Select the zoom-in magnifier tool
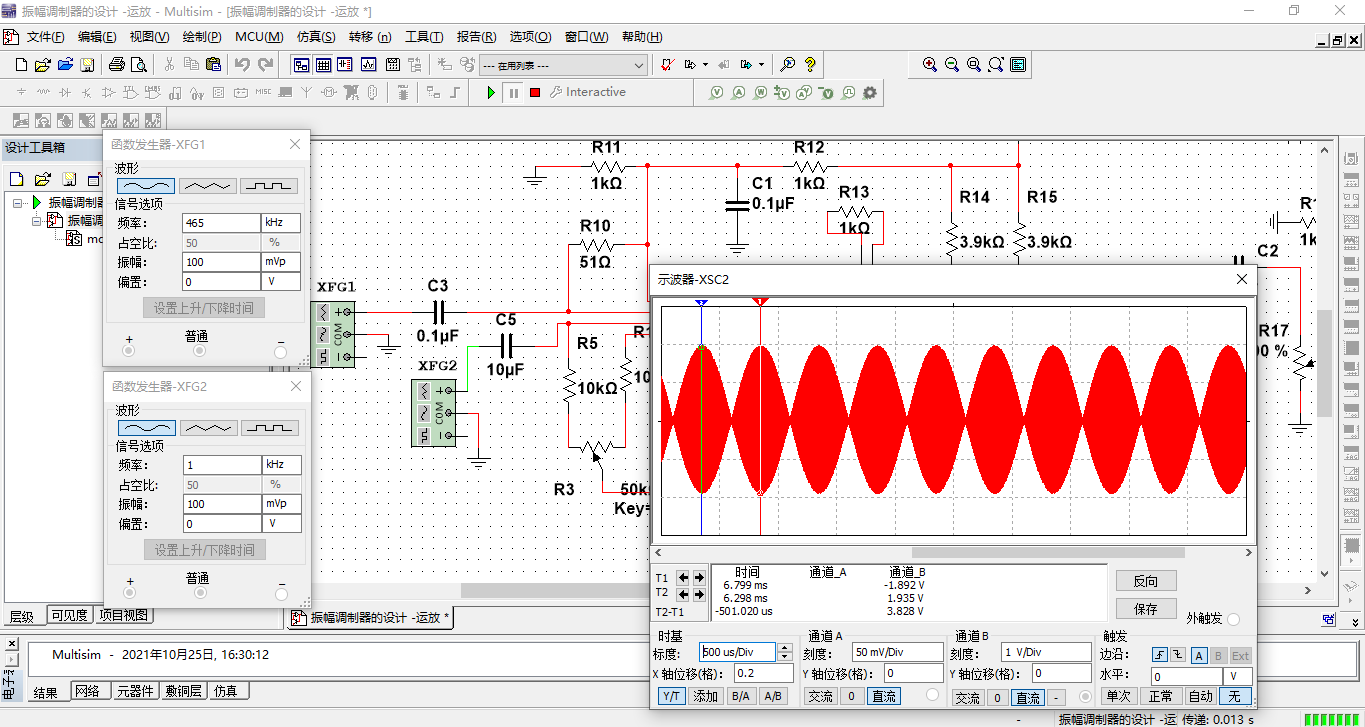This screenshot has height=727, width=1365. (929, 64)
